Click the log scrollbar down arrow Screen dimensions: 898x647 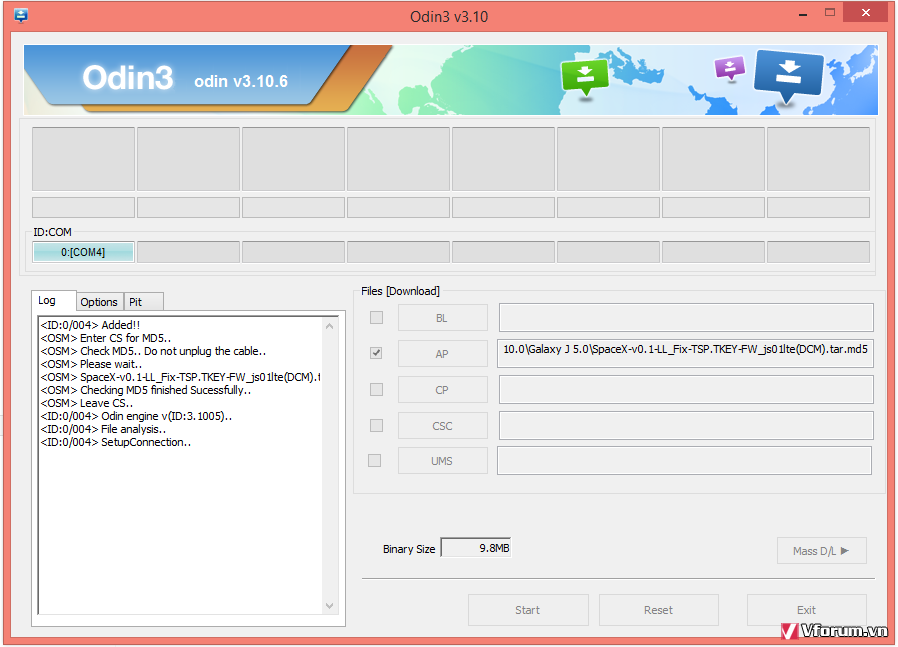[x=329, y=605]
